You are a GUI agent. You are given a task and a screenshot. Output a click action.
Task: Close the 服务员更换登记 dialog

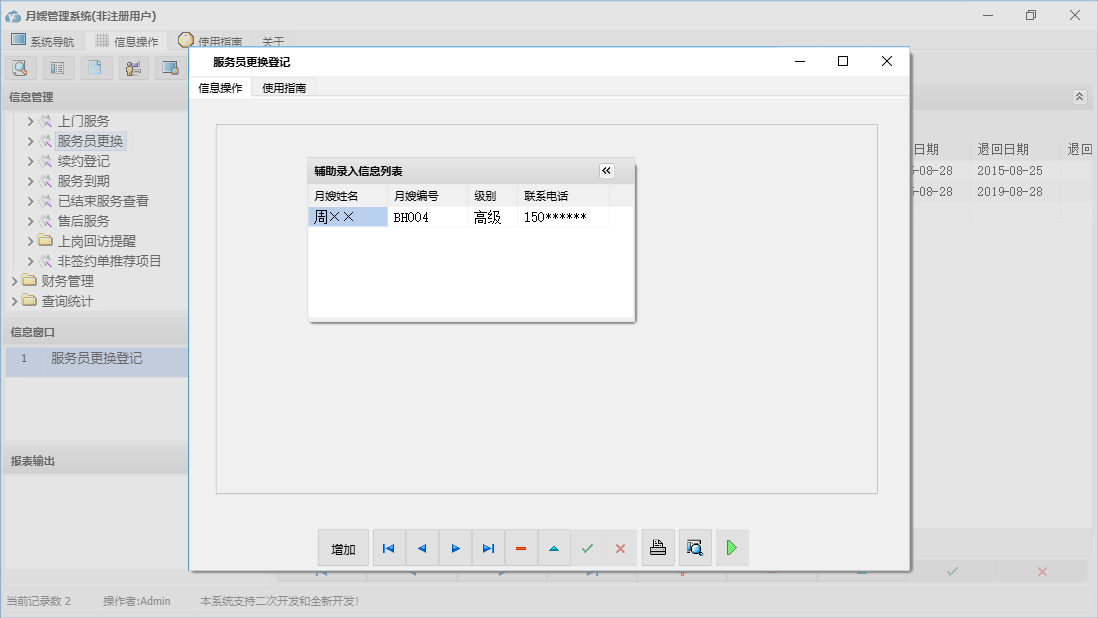887,62
